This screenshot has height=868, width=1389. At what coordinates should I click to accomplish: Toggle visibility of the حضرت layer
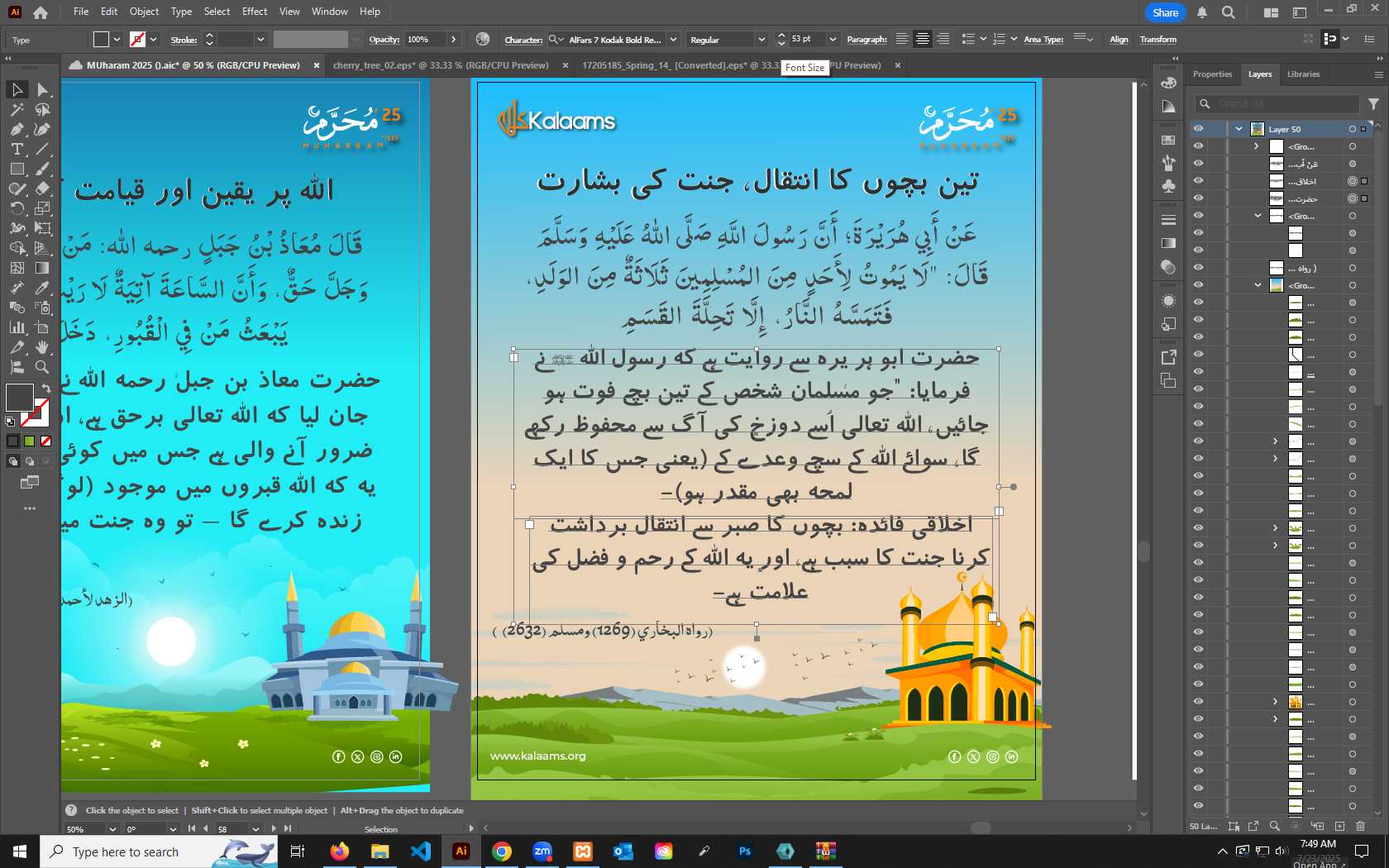[x=1198, y=198]
